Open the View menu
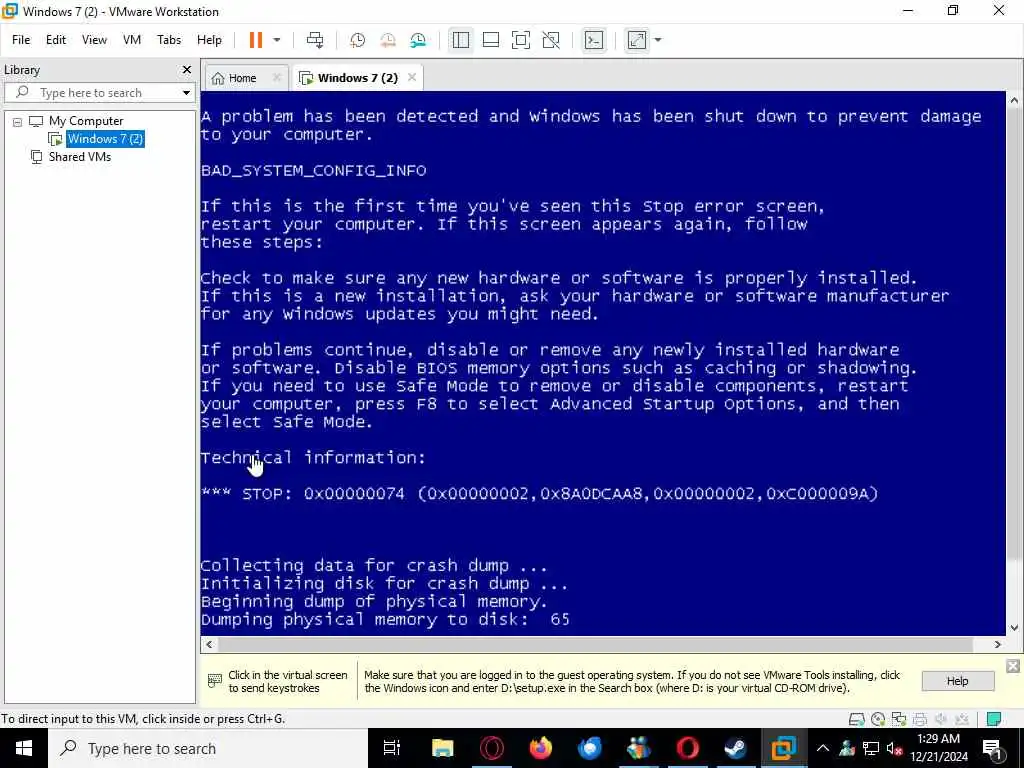 coord(94,40)
